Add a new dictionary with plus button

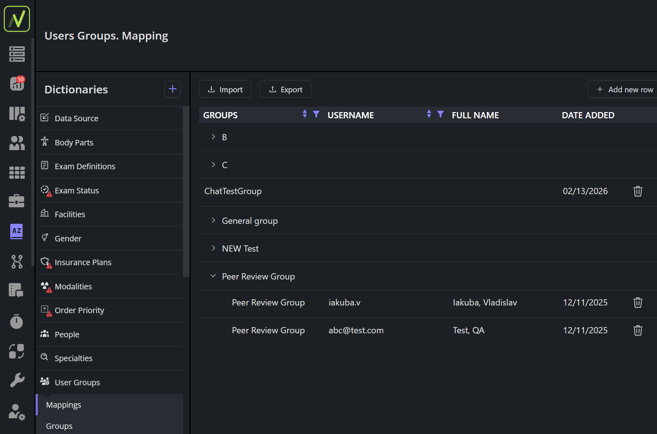click(172, 89)
